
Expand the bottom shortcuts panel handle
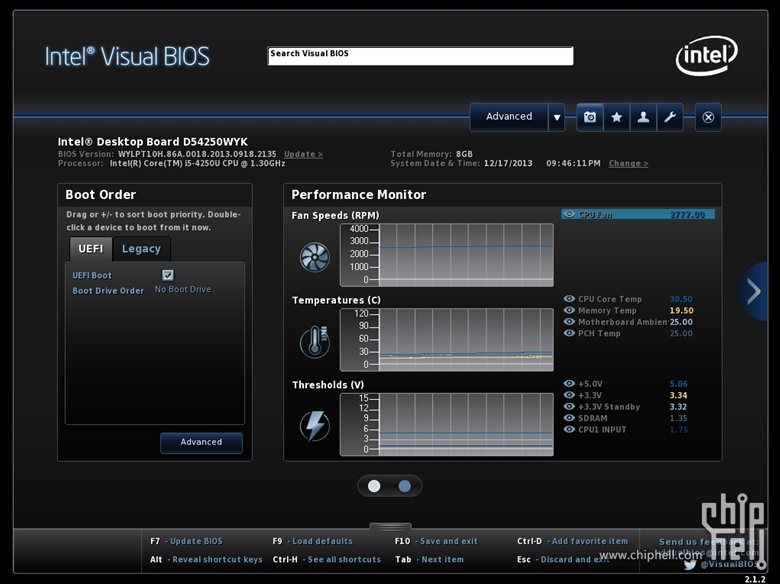pyautogui.click(x=390, y=526)
